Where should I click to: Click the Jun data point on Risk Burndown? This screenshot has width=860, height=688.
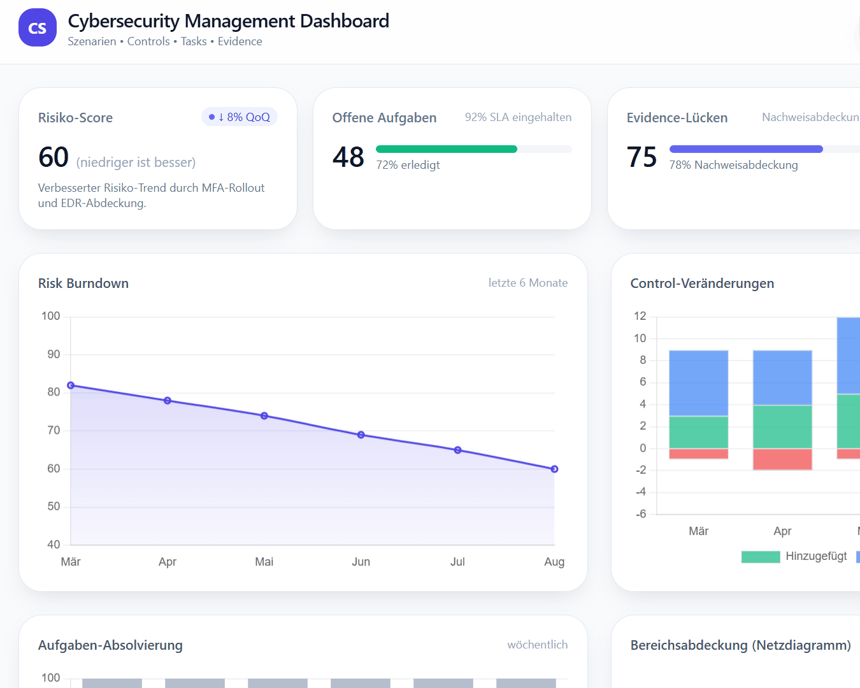click(x=360, y=434)
